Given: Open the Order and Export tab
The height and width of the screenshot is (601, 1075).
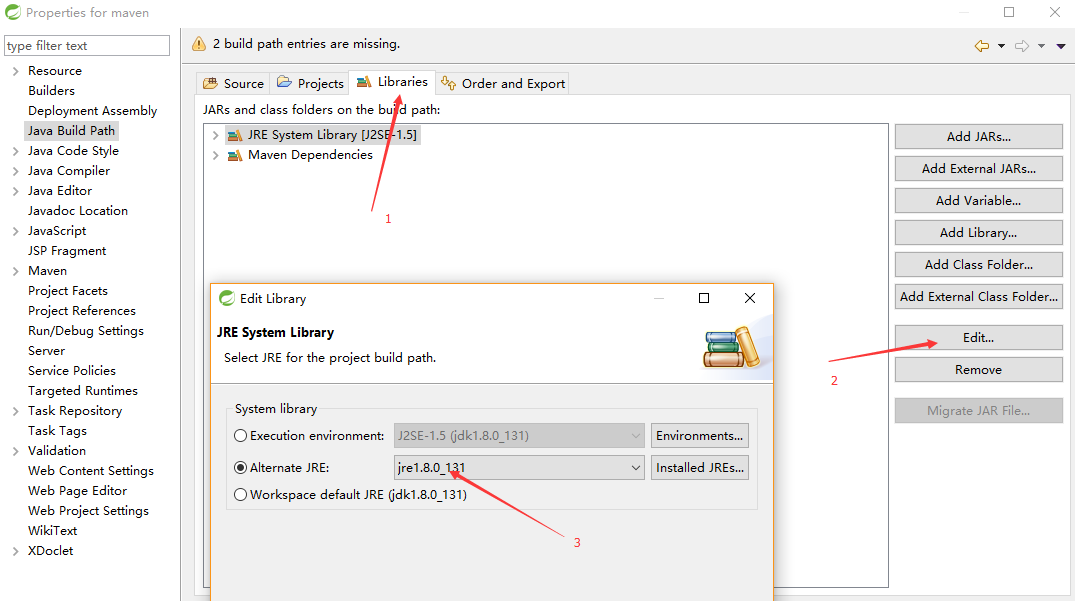Looking at the screenshot, I should [x=503, y=84].
